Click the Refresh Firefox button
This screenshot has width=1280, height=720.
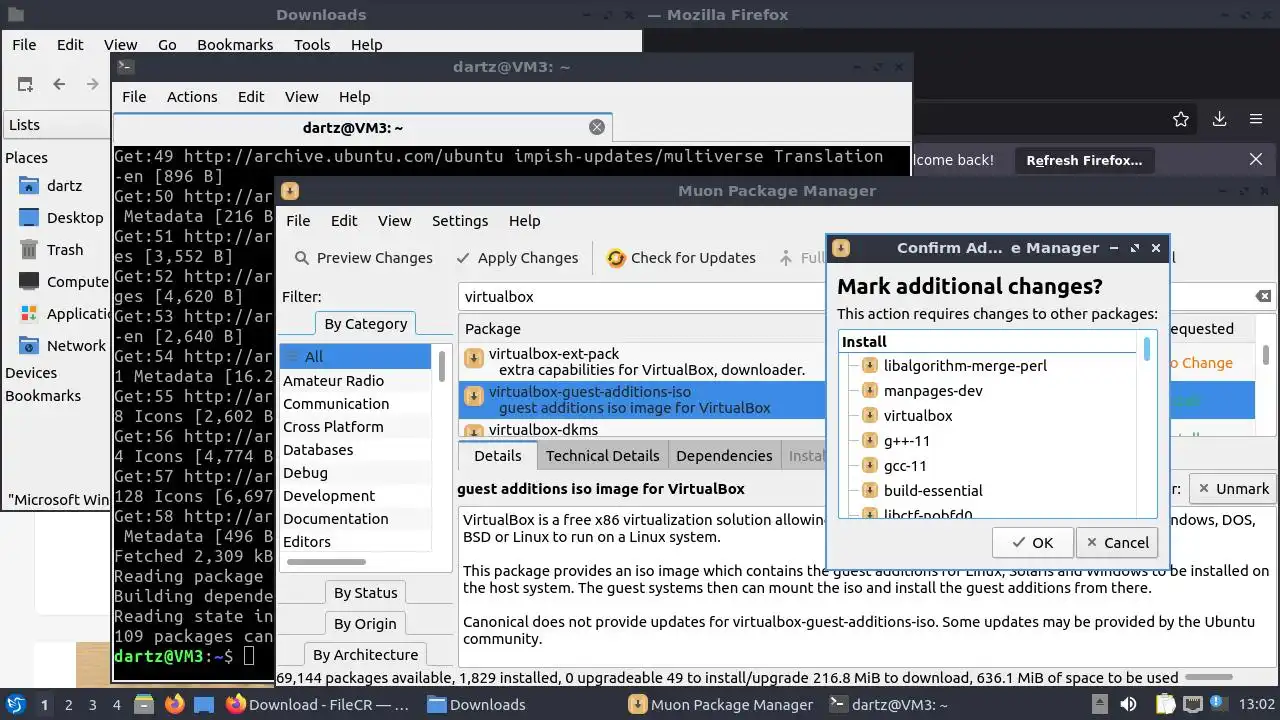pos(1083,160)
